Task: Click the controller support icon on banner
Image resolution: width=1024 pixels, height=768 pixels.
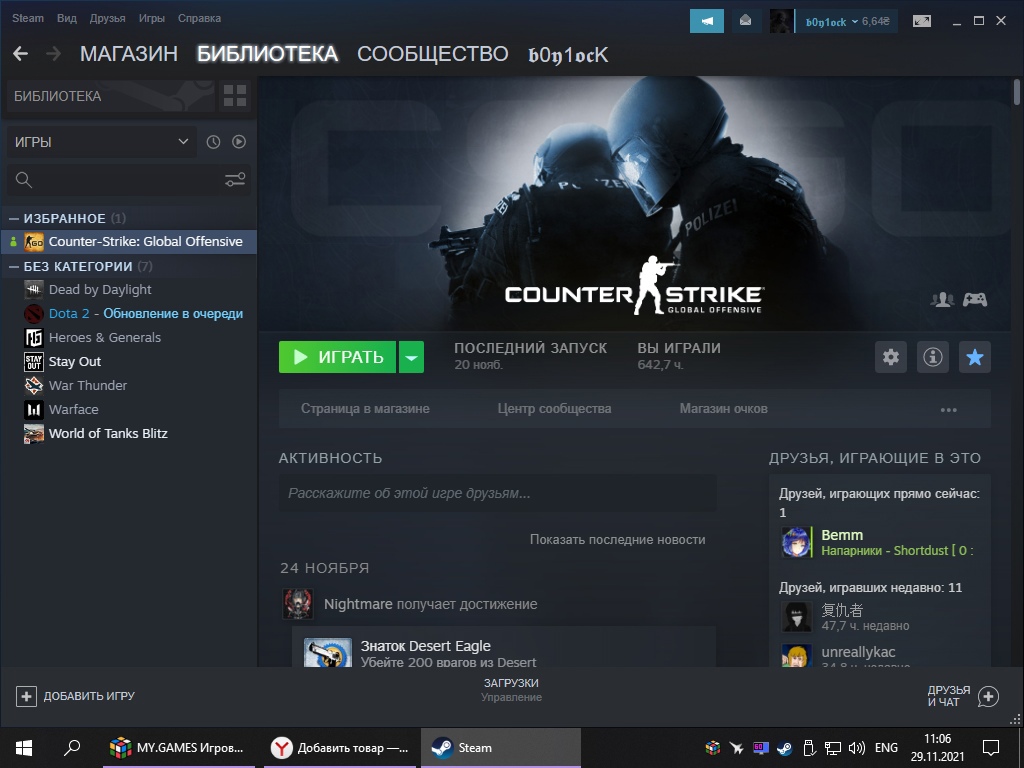Action: coord(975,300)
